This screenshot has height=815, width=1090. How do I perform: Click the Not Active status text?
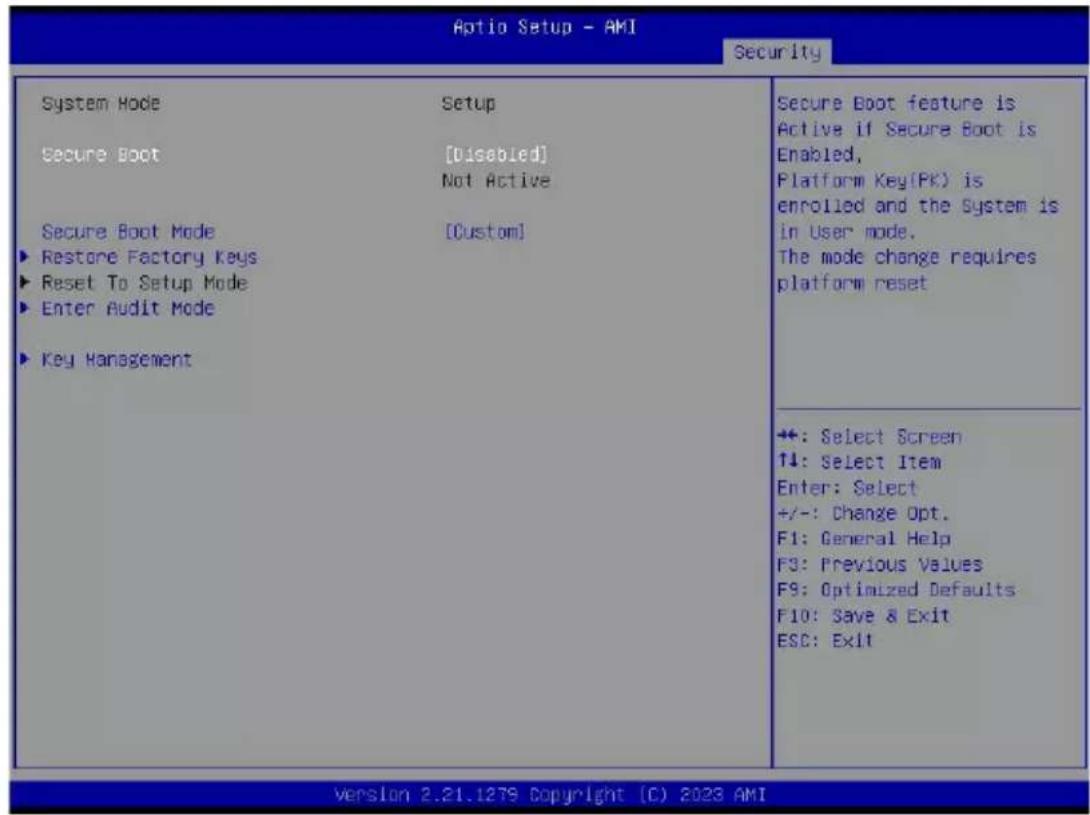[496, 181]
